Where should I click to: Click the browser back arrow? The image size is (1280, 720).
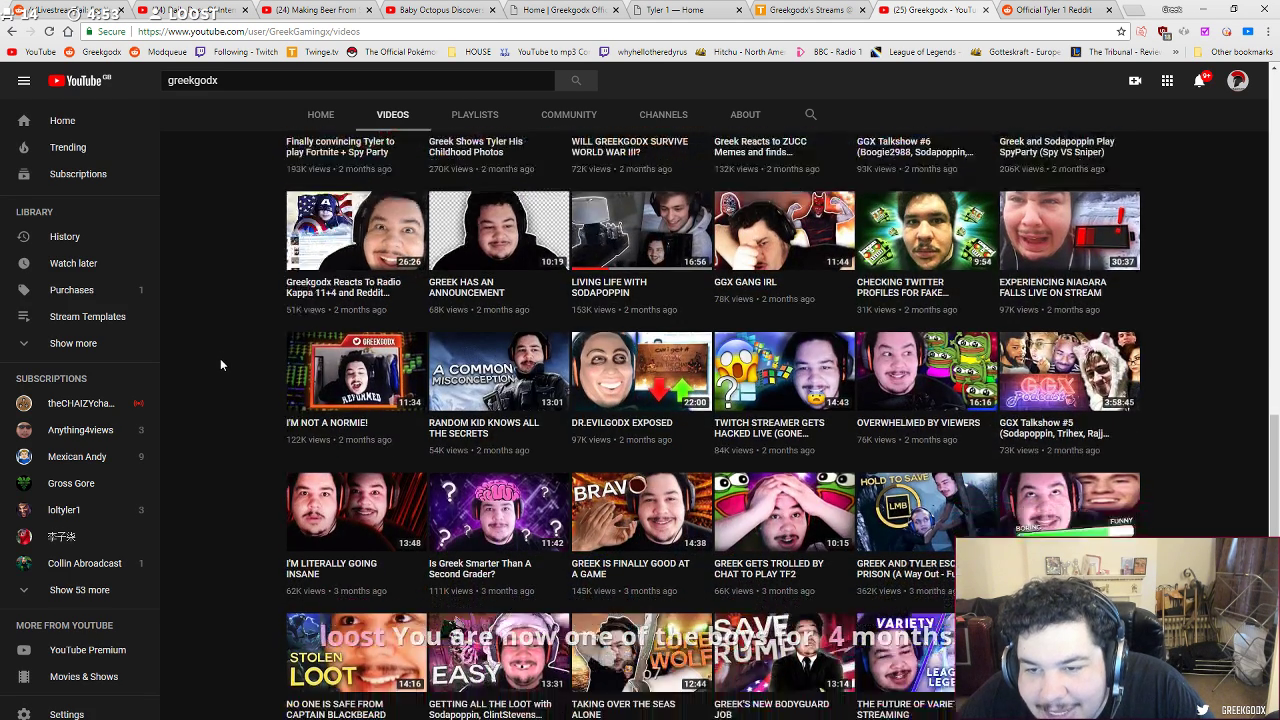click(12, 31)
